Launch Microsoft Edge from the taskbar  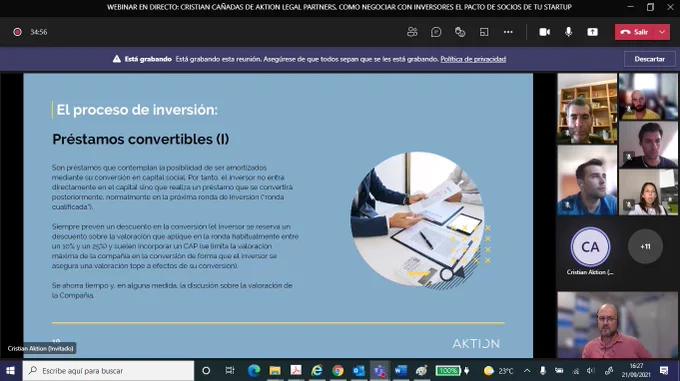pos(254,371)
